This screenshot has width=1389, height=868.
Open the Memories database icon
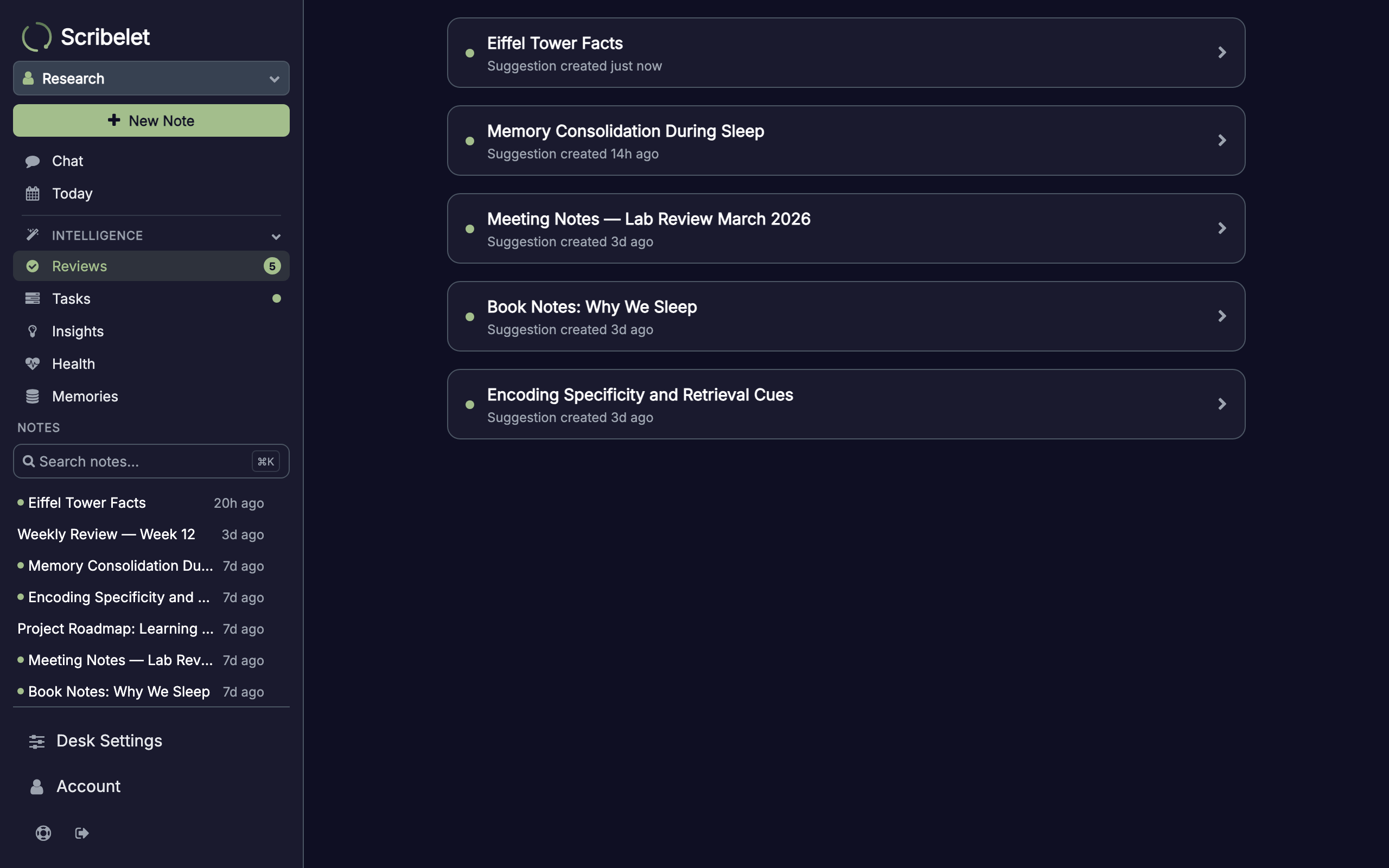pyautogui.click(x=33, y=396)
